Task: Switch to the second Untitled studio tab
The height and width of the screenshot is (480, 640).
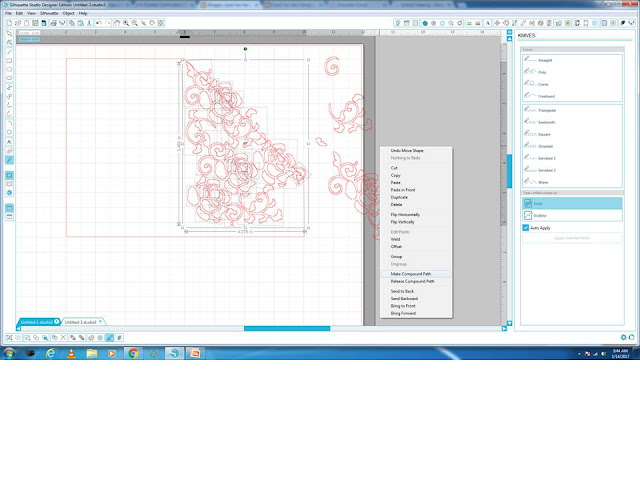Action: click(81, 322)
